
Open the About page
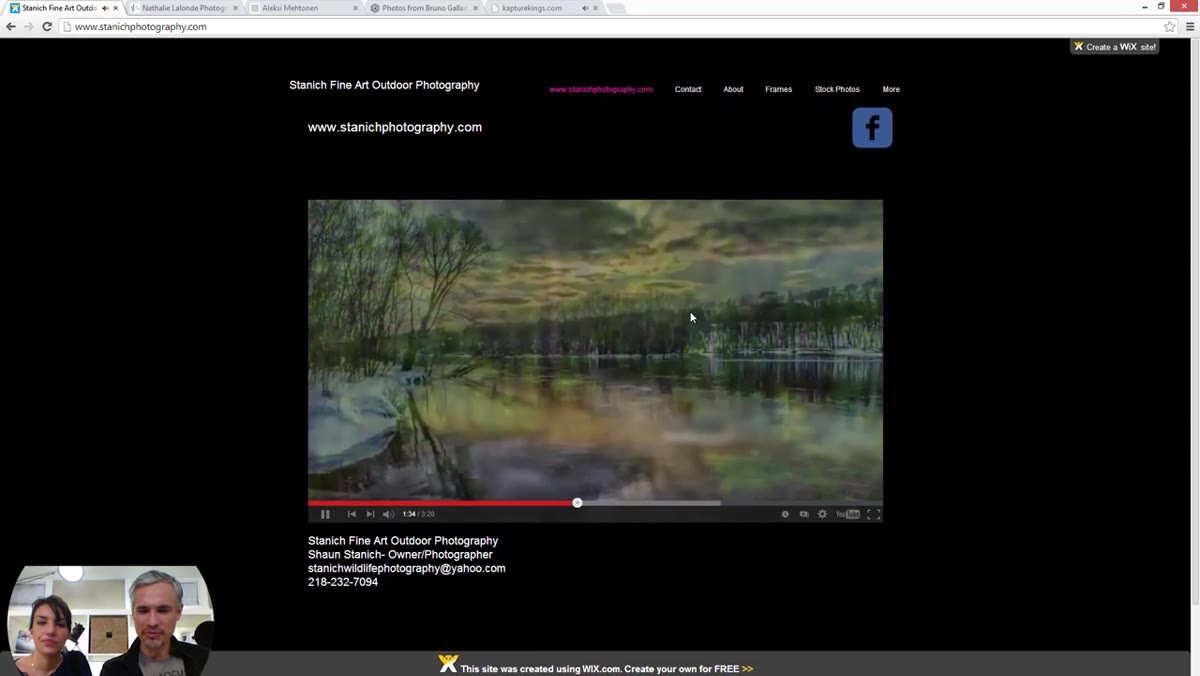(733, 89)
